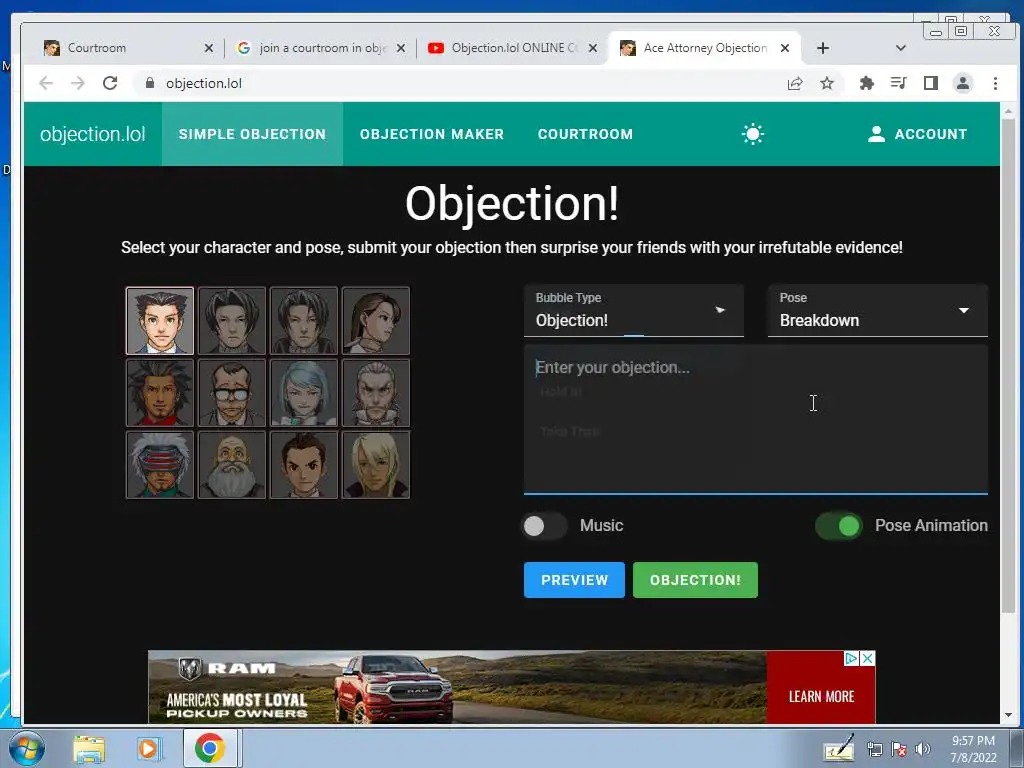Click the browser reload icon
Image resolution: width=1024 pixels, height=768 pixels.
(x=110, y=83)
